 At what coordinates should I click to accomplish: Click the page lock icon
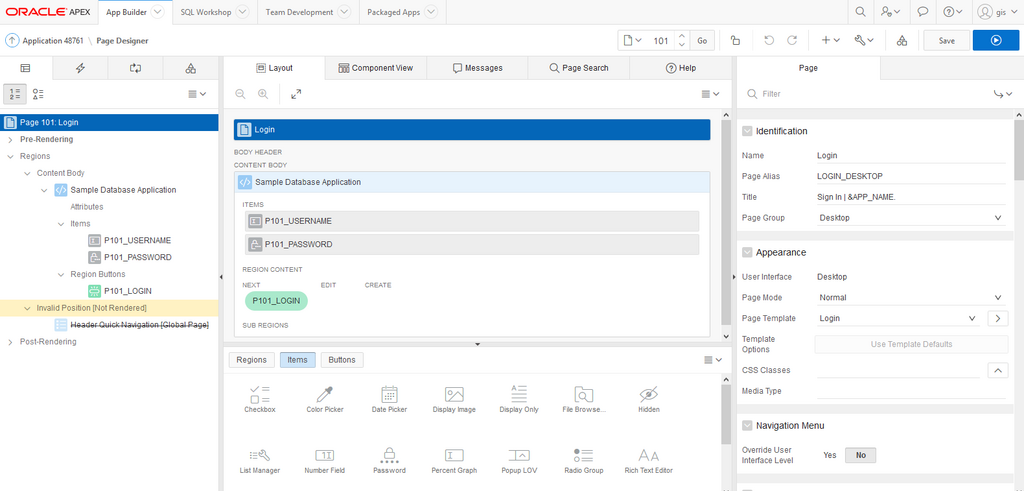pos(735,40)
